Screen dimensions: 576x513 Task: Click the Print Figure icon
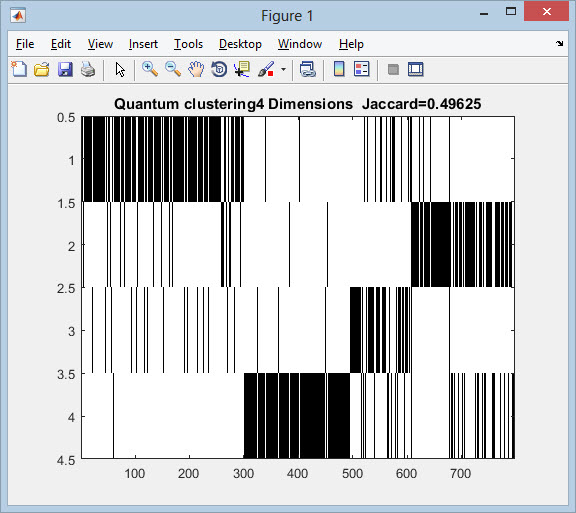(88, 69)
